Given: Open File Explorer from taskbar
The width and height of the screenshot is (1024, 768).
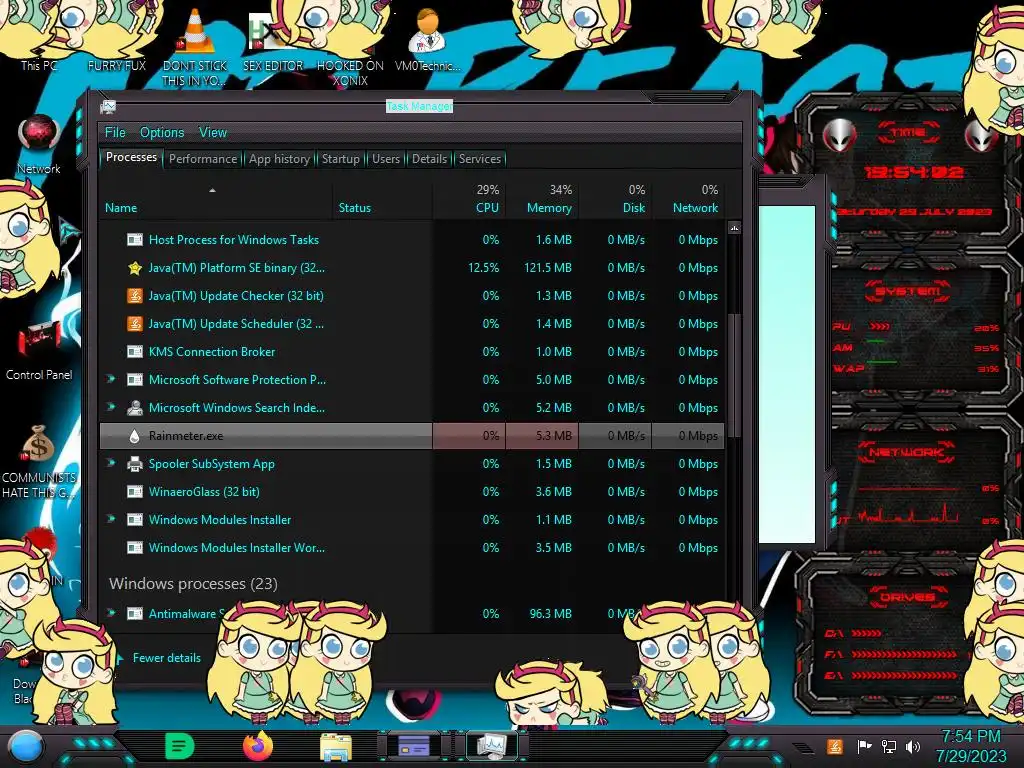Looking at the screenshot, I should pos(336,747).
